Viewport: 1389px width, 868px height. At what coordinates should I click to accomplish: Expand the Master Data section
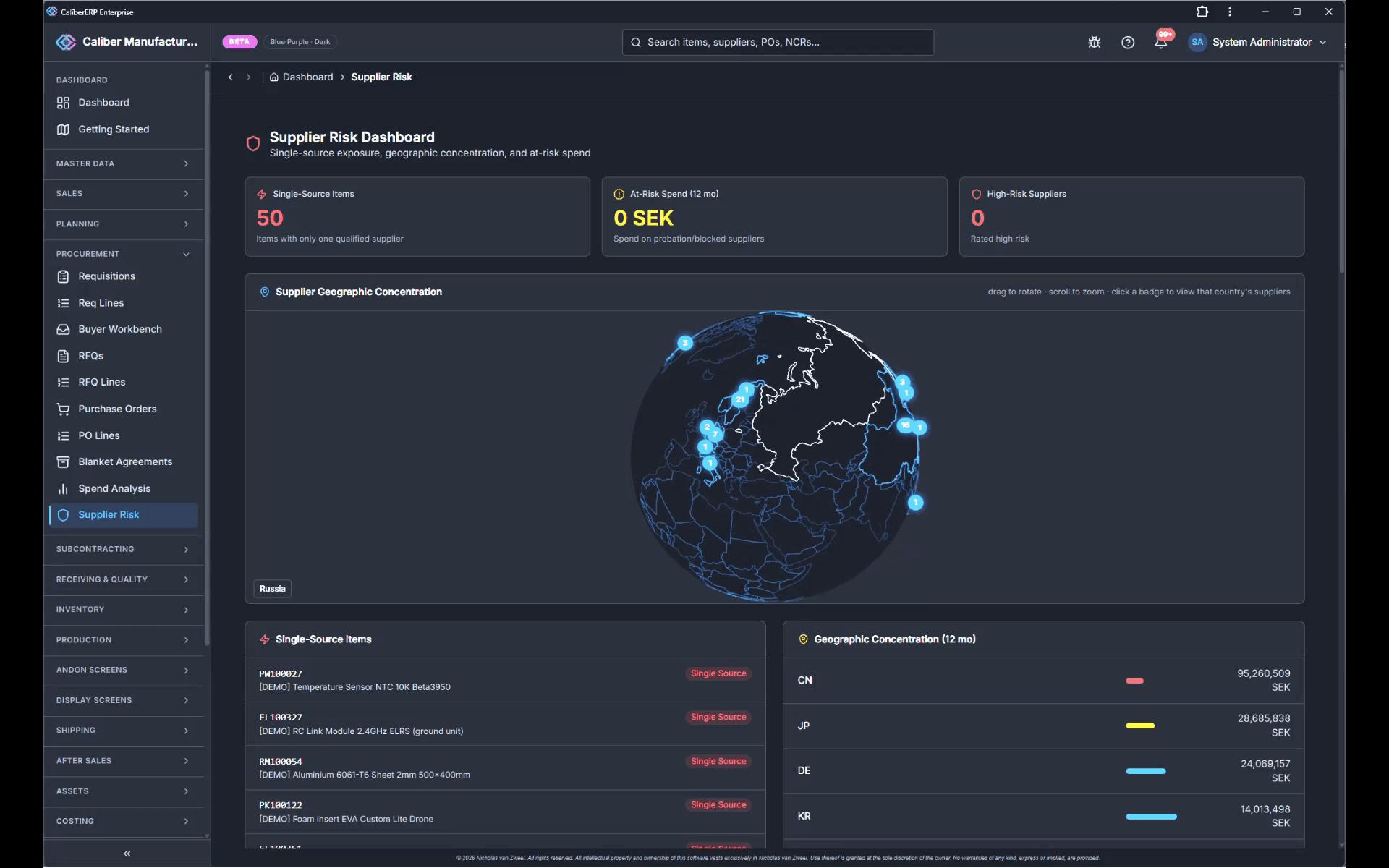123,163
